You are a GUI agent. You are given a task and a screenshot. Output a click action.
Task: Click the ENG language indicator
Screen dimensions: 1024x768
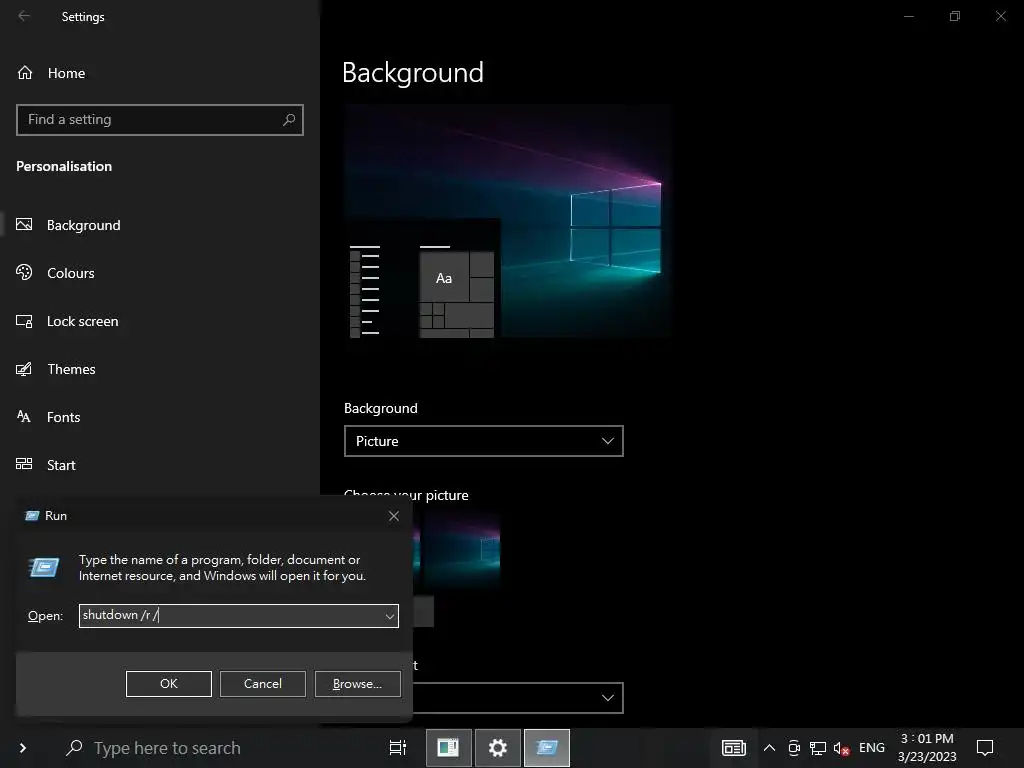click(x=872, y=748)
